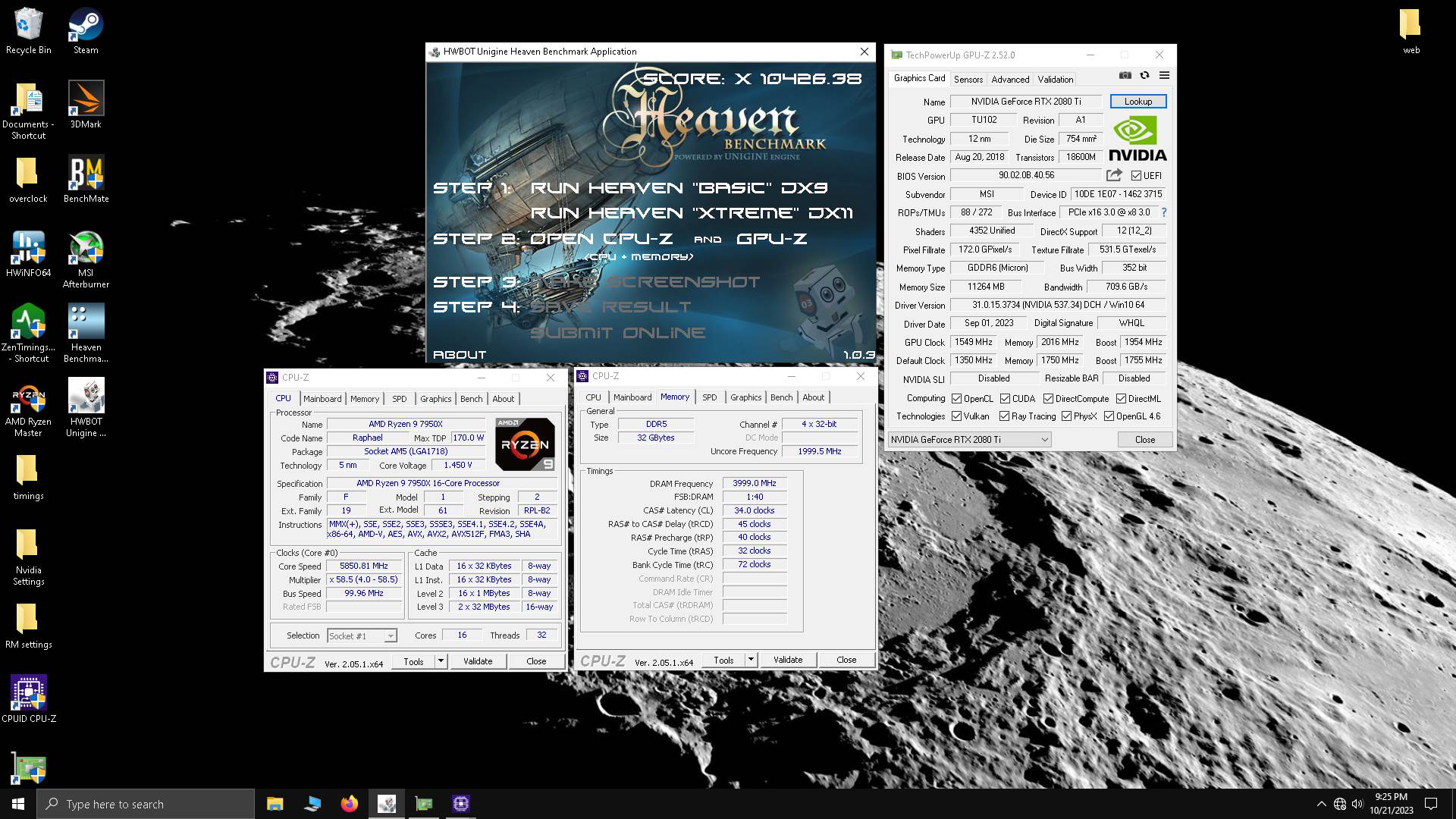Expand the GPU selection dropdown in GPU-Z
Viewport: 1456px width, 819px height.
tap(969, 440)
